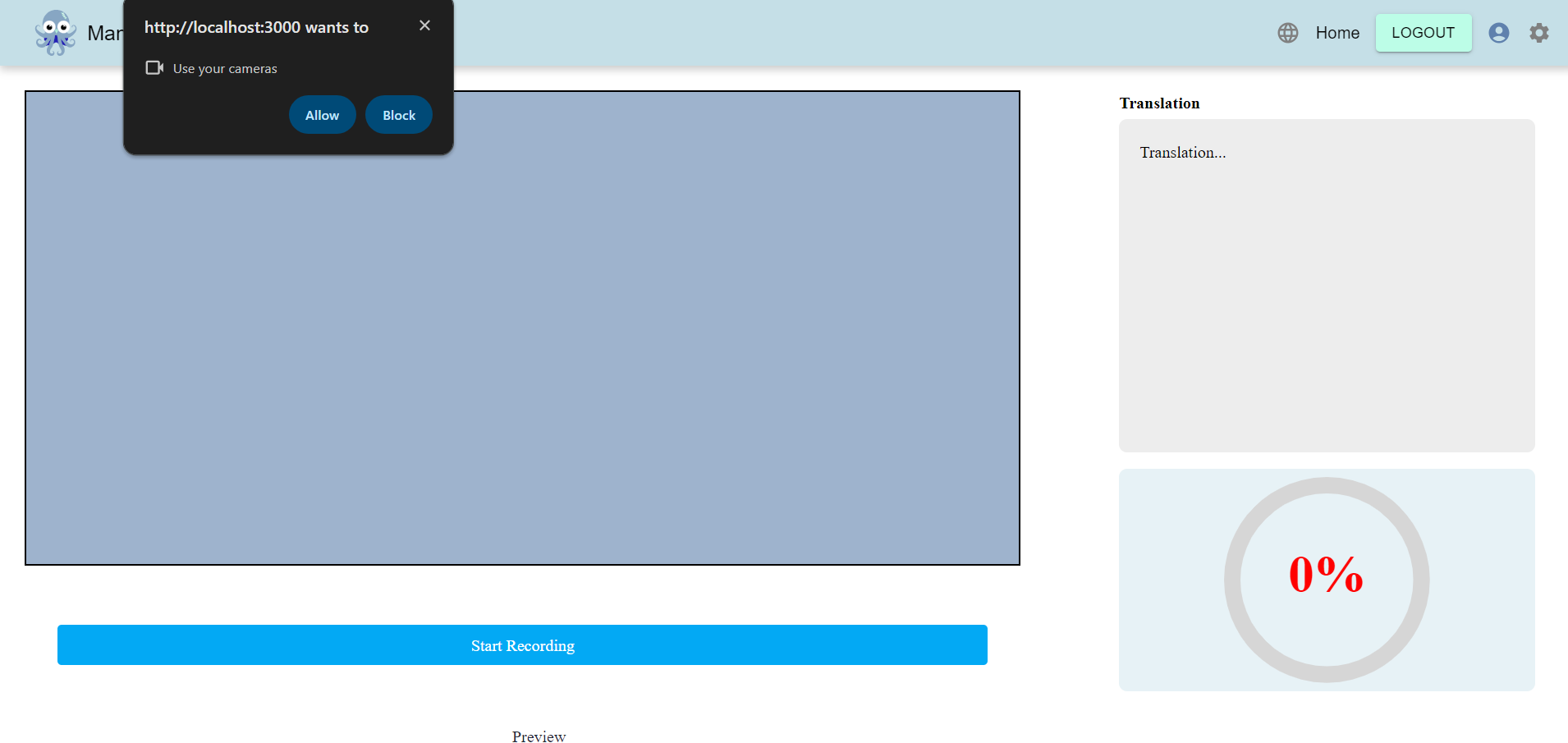Allow camera access for localhost
This screenshot has width=1568, height=743.
[x=322, y=115]
